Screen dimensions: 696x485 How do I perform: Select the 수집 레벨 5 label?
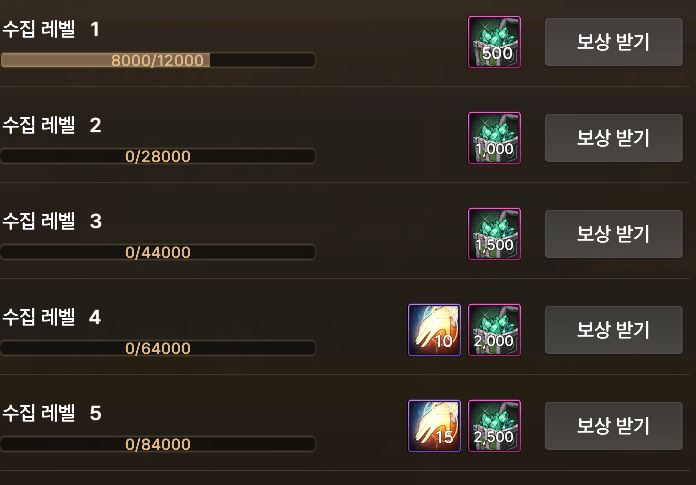[52, 413]
